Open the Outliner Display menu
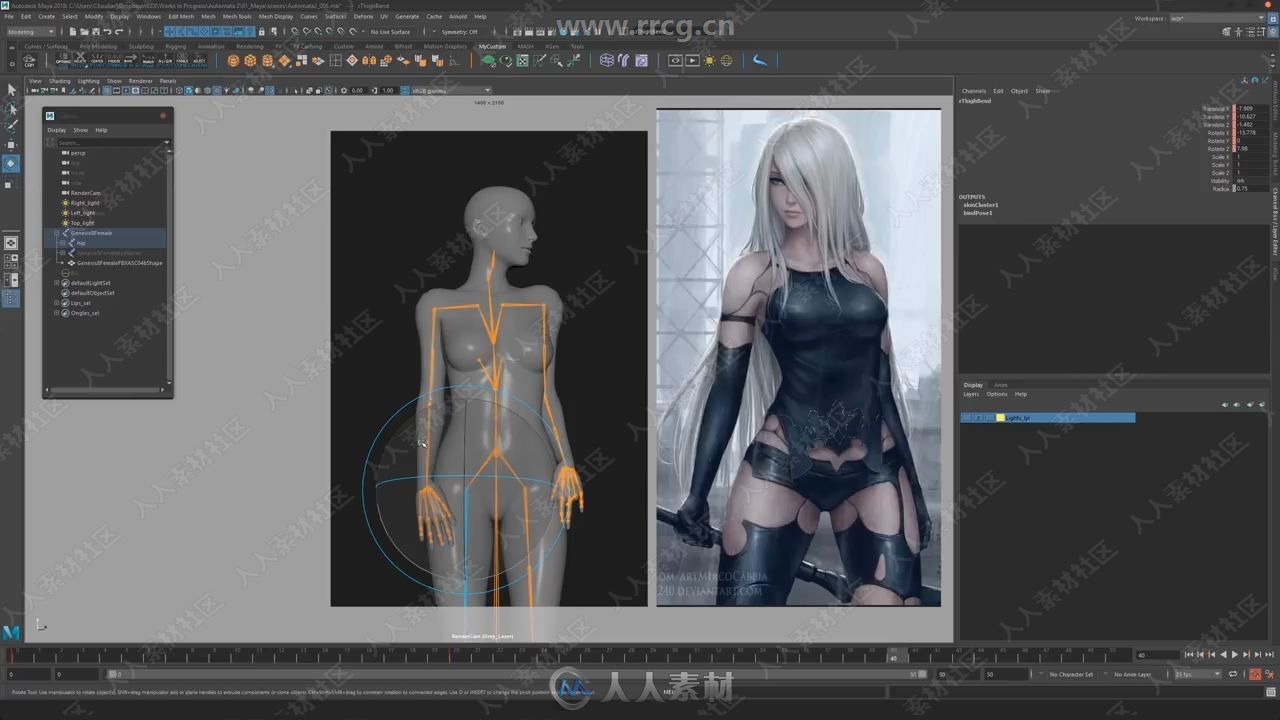The height and width of the screenshot is (720, 1280). click(56, 130)
